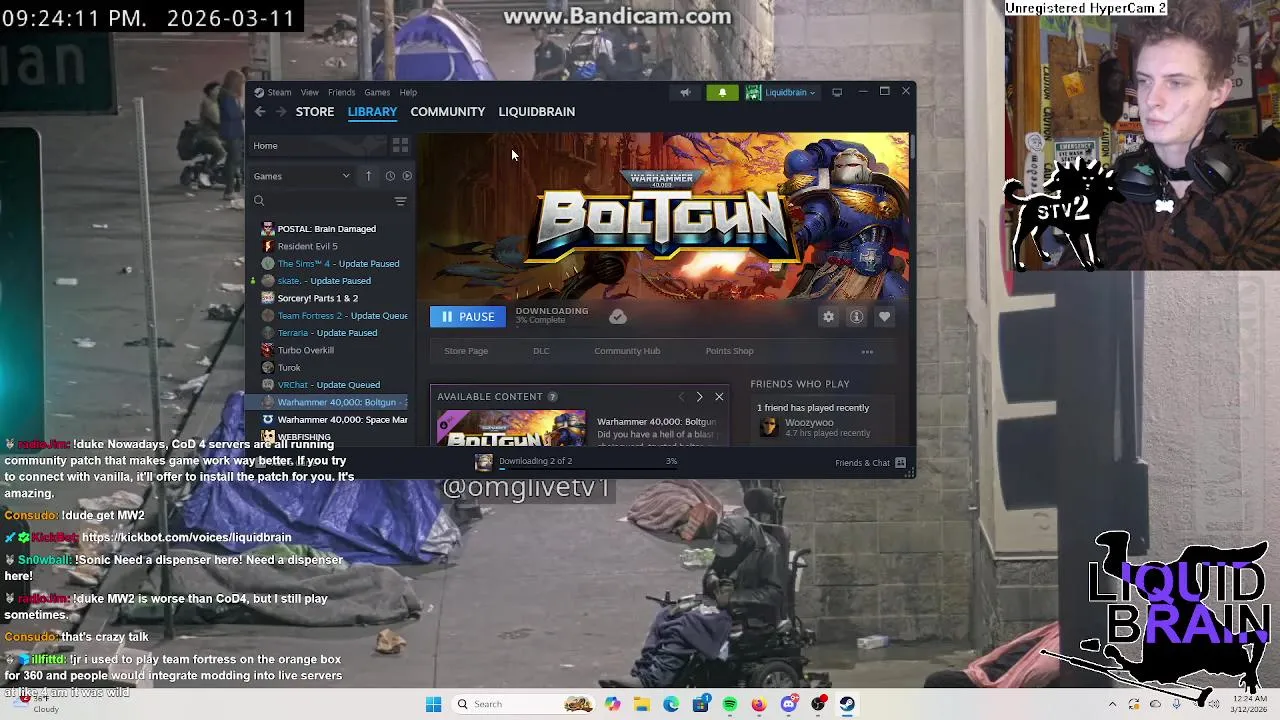Open the Friends menu
1280x720 pixels.
(x=341, y=92)
